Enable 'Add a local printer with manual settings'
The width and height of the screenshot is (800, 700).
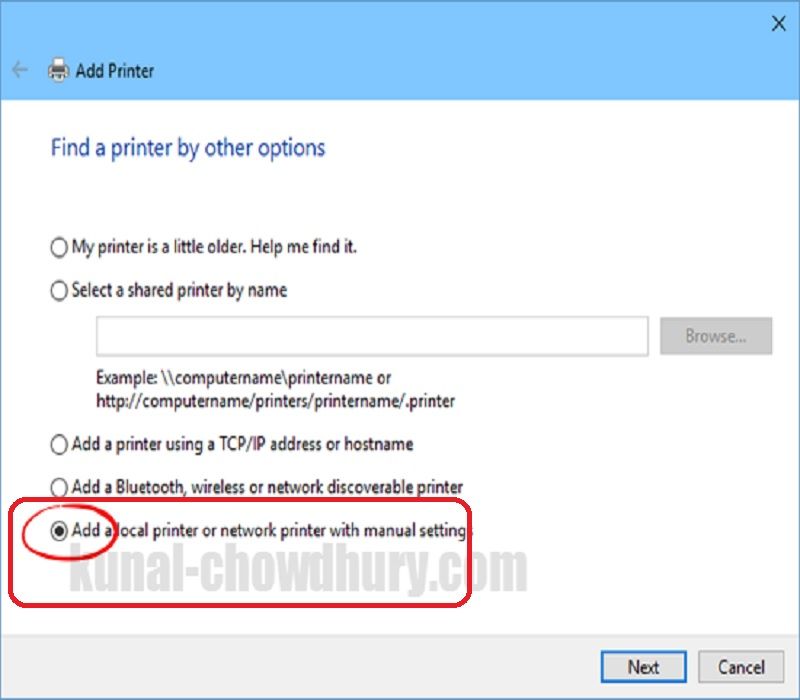[58, 531]
